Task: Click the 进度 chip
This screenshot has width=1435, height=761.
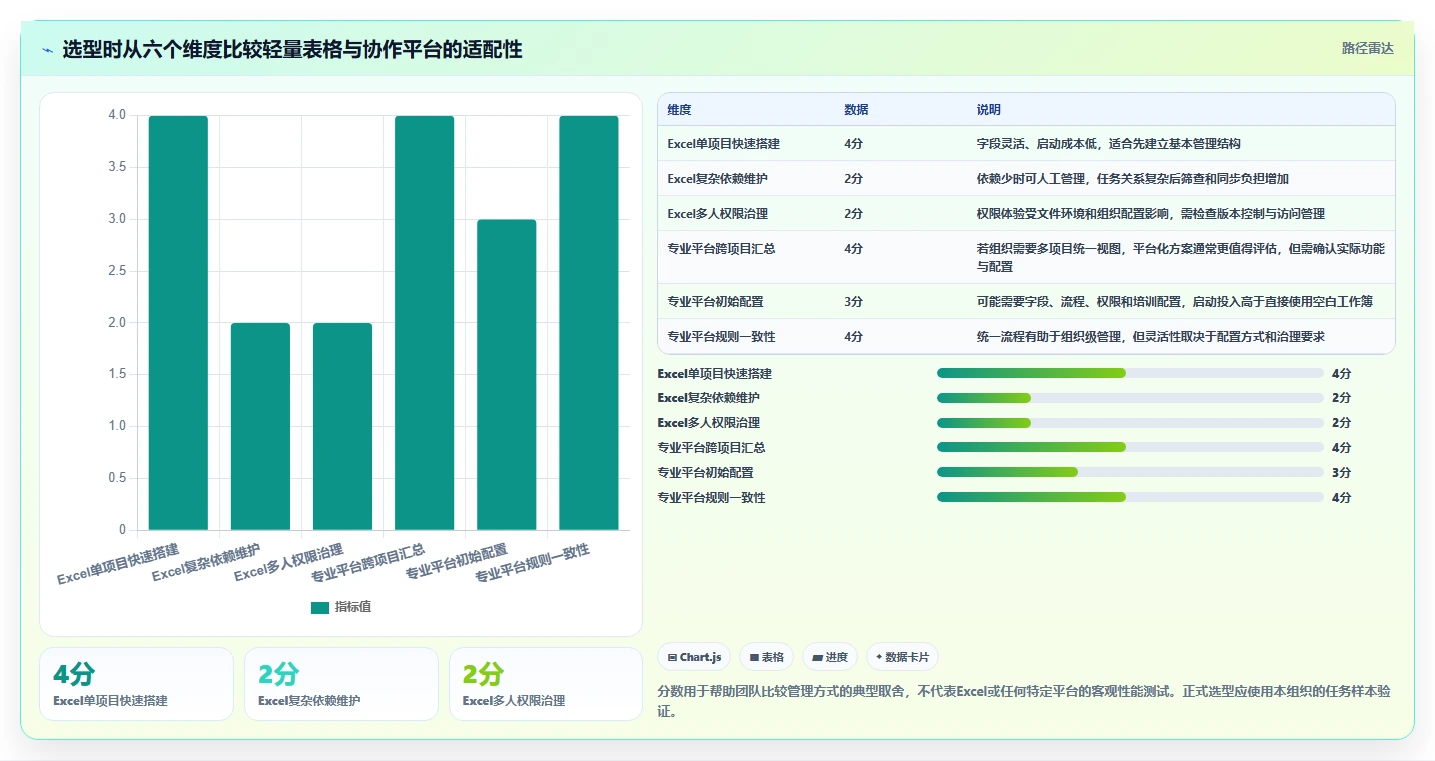Action: pos(830,657)
